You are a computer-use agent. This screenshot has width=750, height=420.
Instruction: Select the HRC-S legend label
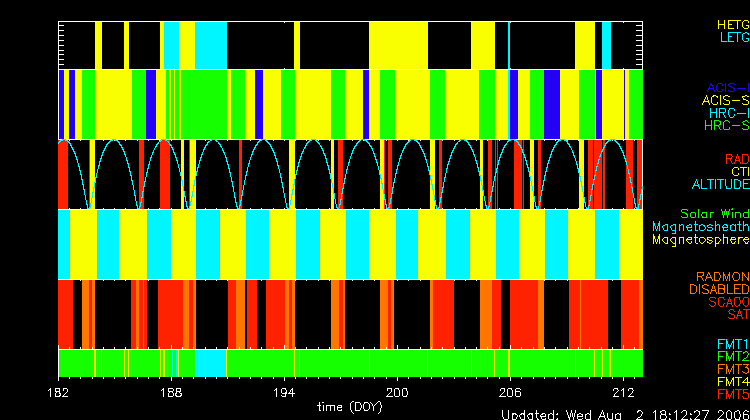click(726, 126)
